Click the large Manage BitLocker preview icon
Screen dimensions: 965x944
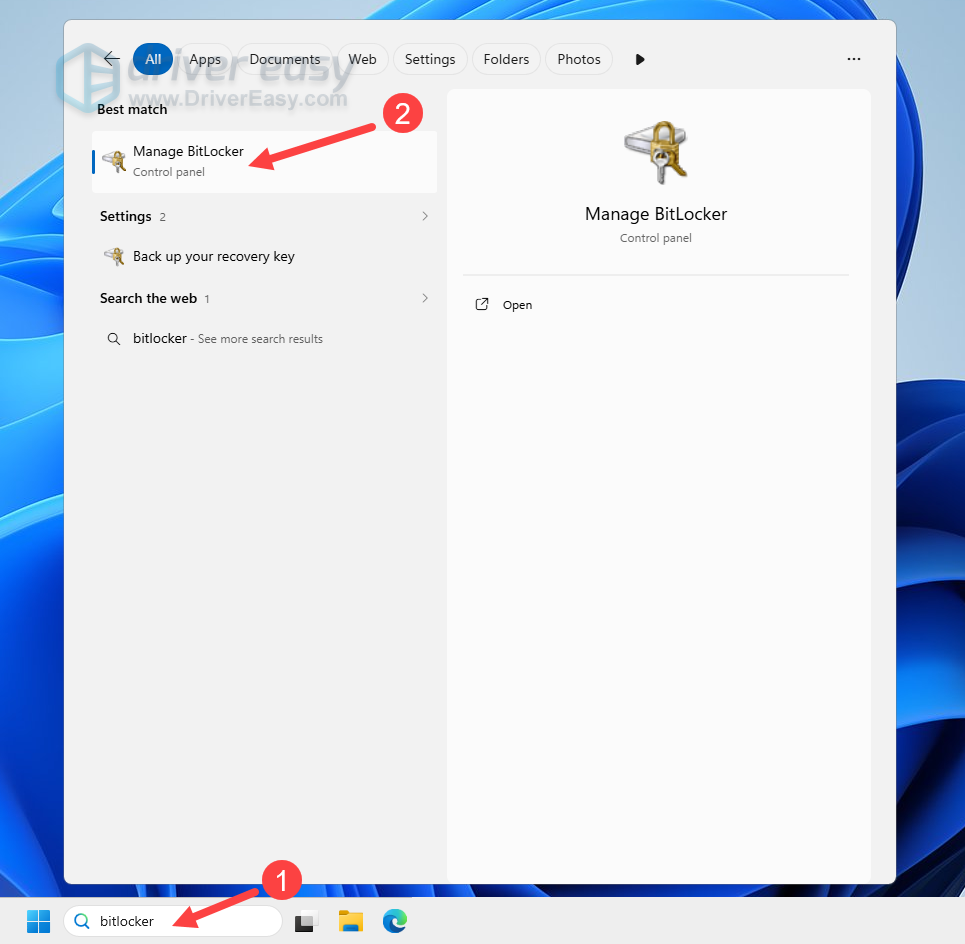[656, 152]
